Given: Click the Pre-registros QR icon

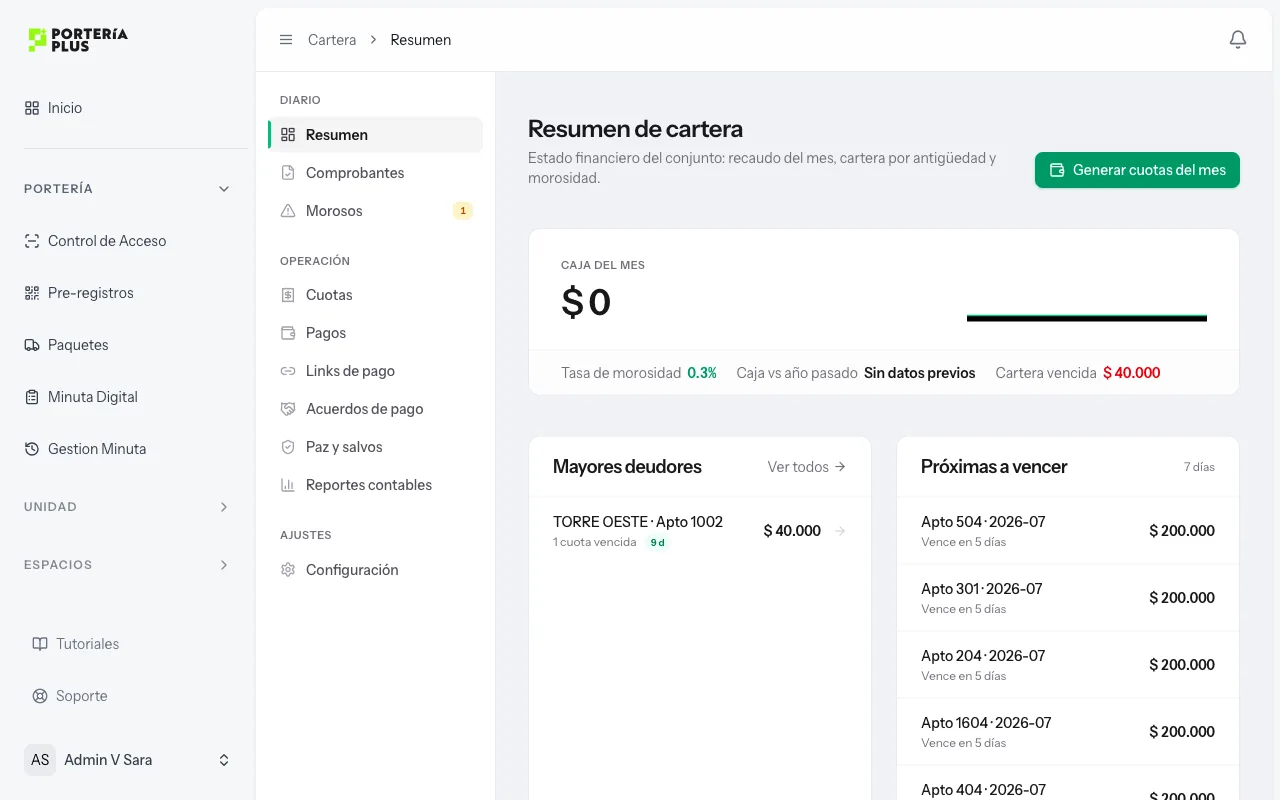Looking at the screenshot, I should [32, 293].
